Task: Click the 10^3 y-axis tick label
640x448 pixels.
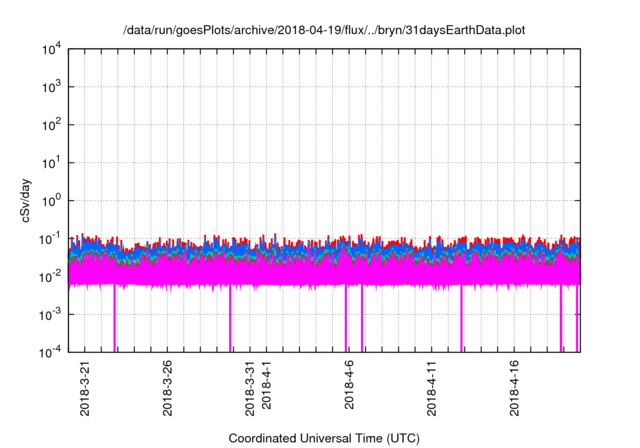Action: 51,87
